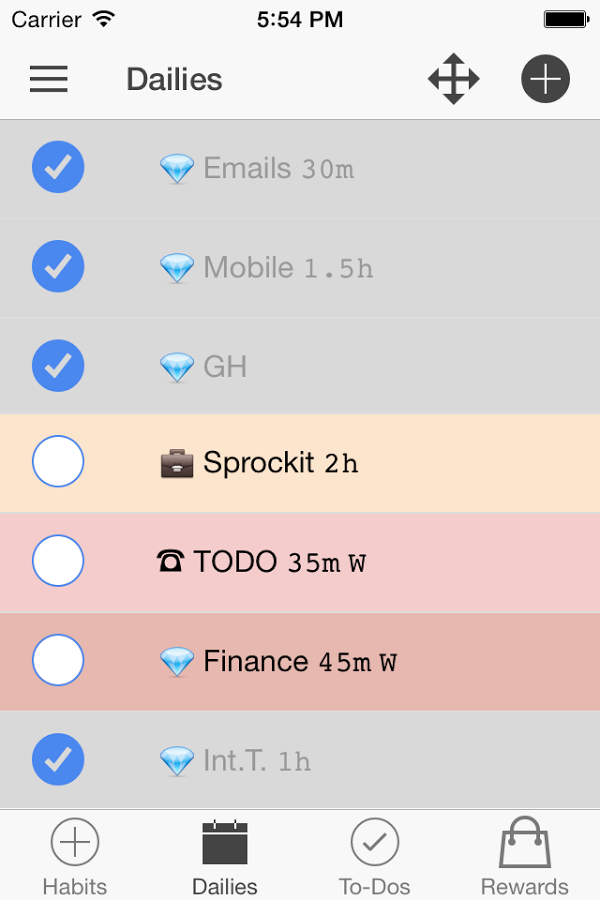Tap the briefcase icon beside Sprockit
The width and height of the screenshot is (600, 900).
pyautogui.click(x=177, y=463)
